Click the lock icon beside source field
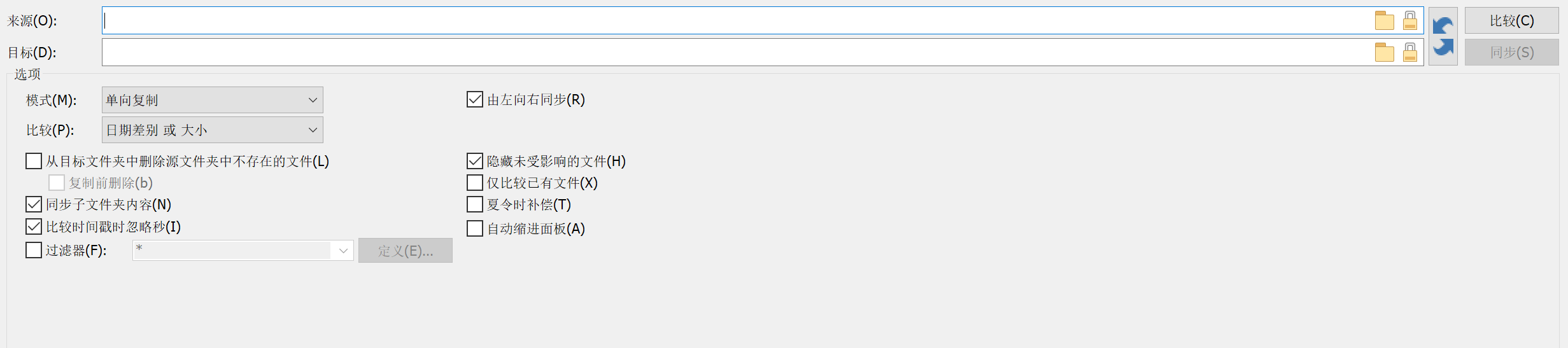Image resolution: width=1568 pixels, height=348 pixels. (1410, 21)
